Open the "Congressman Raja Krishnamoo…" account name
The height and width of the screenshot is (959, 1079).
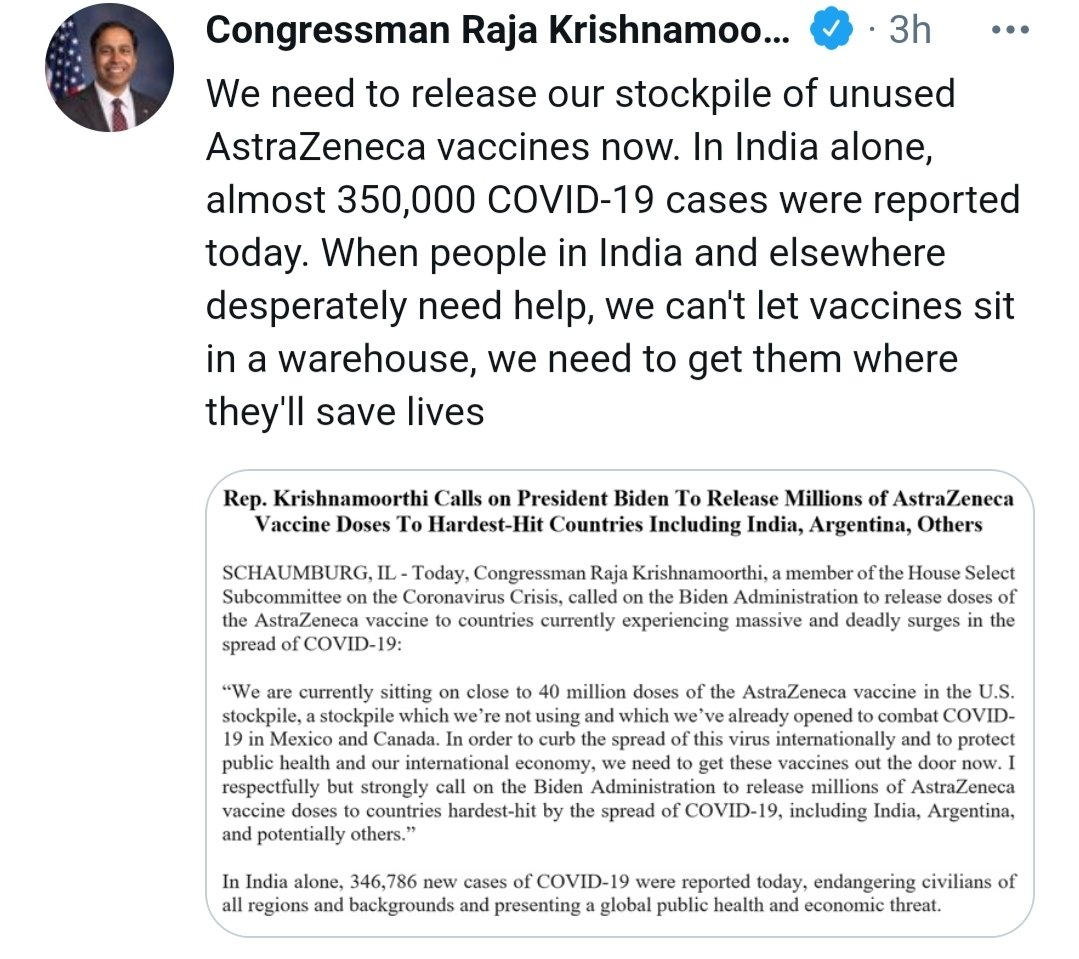pyautogui.click(x=497, y=31)
